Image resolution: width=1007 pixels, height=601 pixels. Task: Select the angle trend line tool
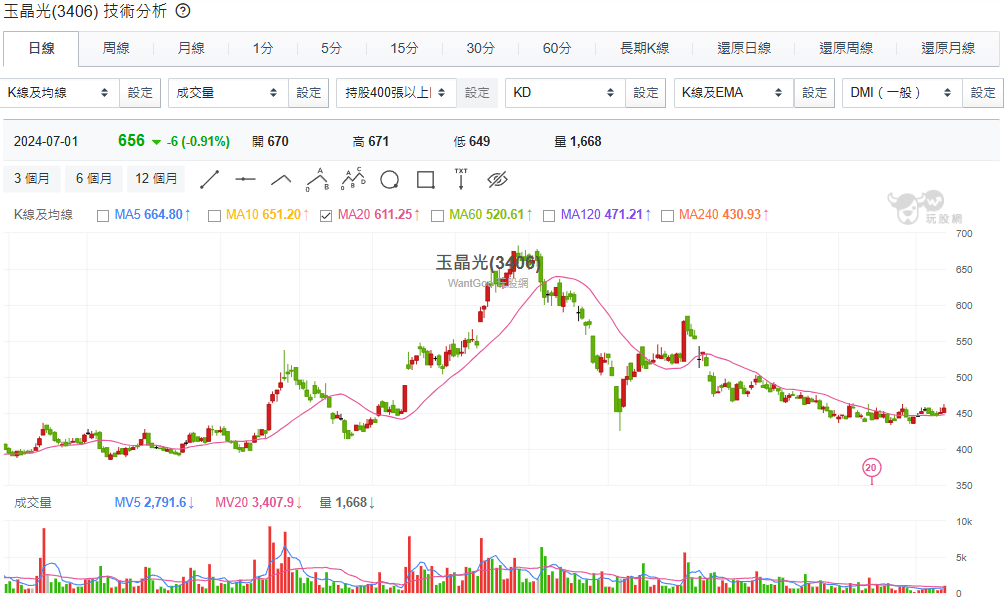click(x=281, y=180)
